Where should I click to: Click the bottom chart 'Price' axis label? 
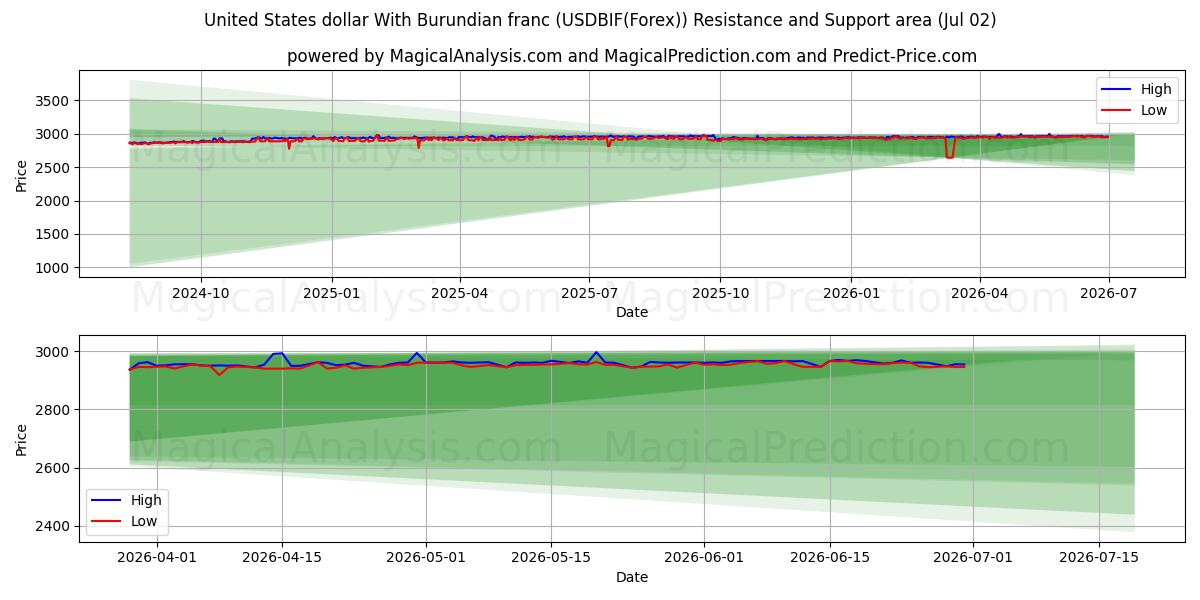(x=22, y=439)
